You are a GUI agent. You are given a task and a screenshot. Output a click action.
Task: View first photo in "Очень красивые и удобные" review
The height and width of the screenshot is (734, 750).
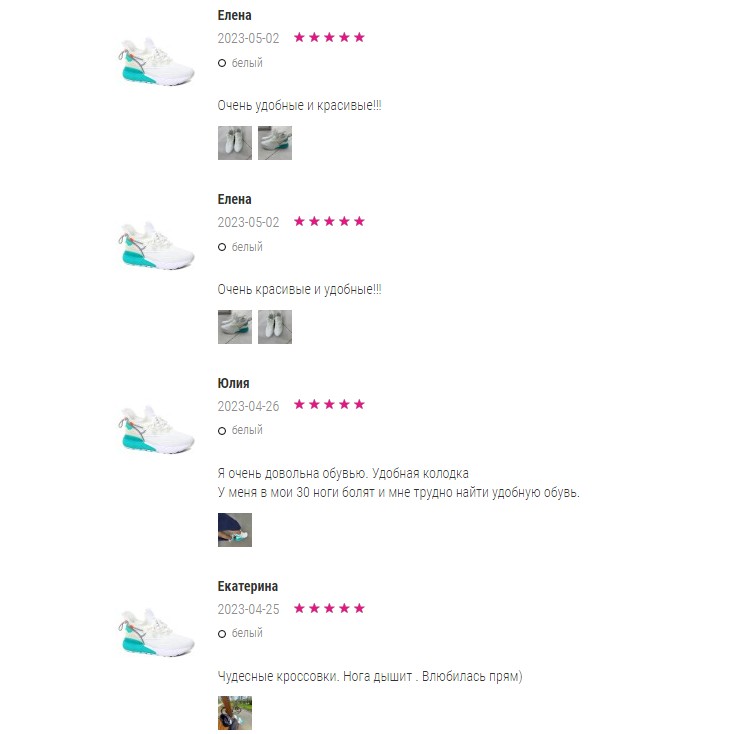click(234, 327)
